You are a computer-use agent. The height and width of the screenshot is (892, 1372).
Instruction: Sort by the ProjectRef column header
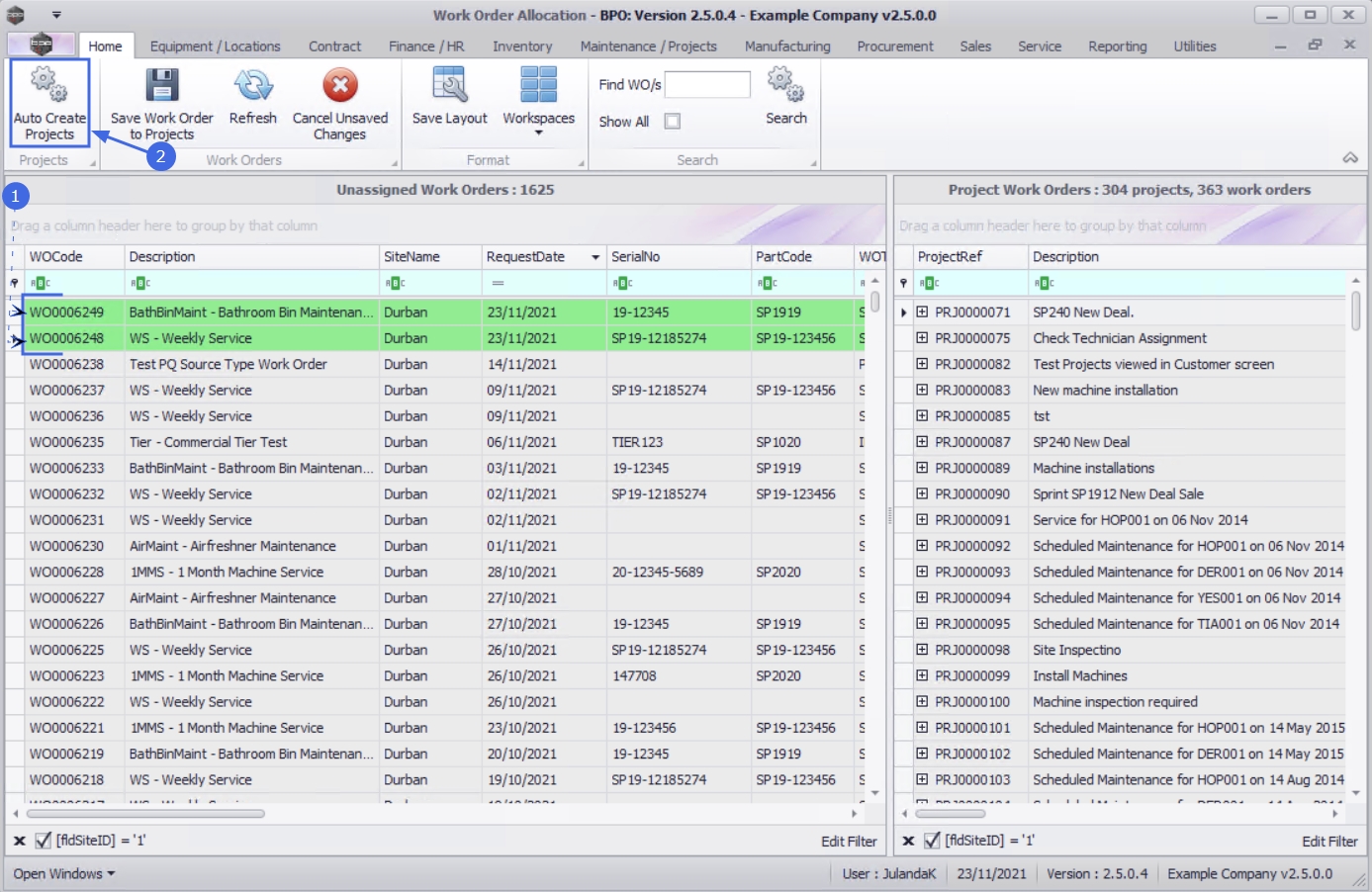click(x=970, y=257)
